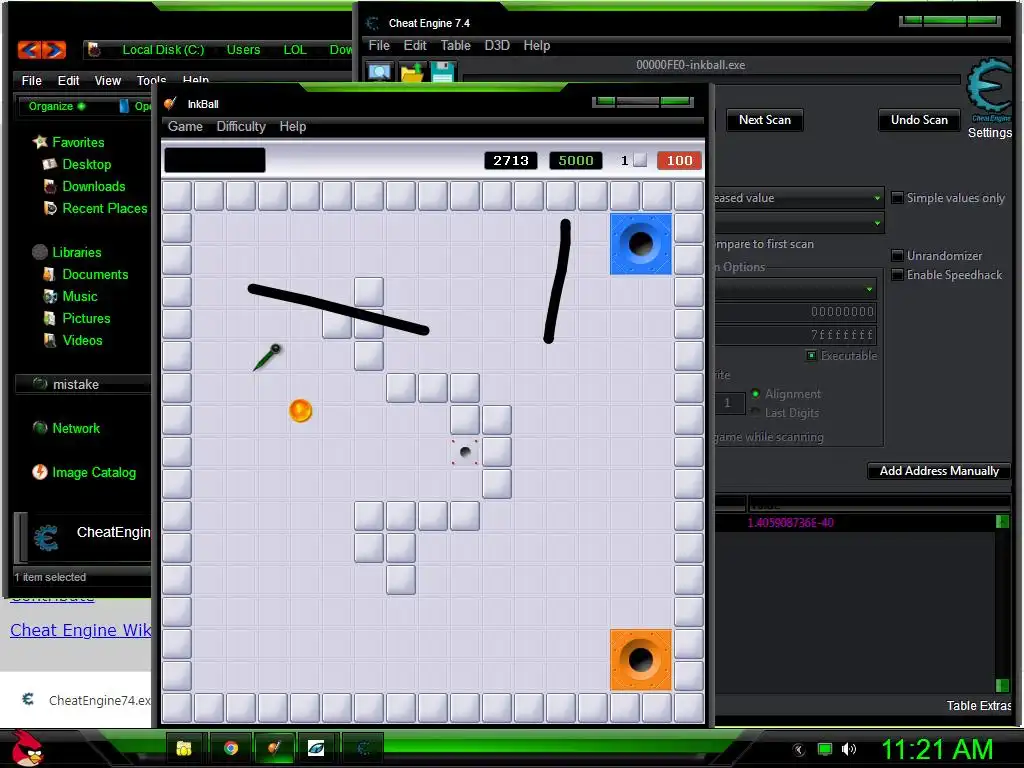This screenshot has width=1024, height=768.
Task: Click Cheat Engine open process icon
Action: coord(379,71)
